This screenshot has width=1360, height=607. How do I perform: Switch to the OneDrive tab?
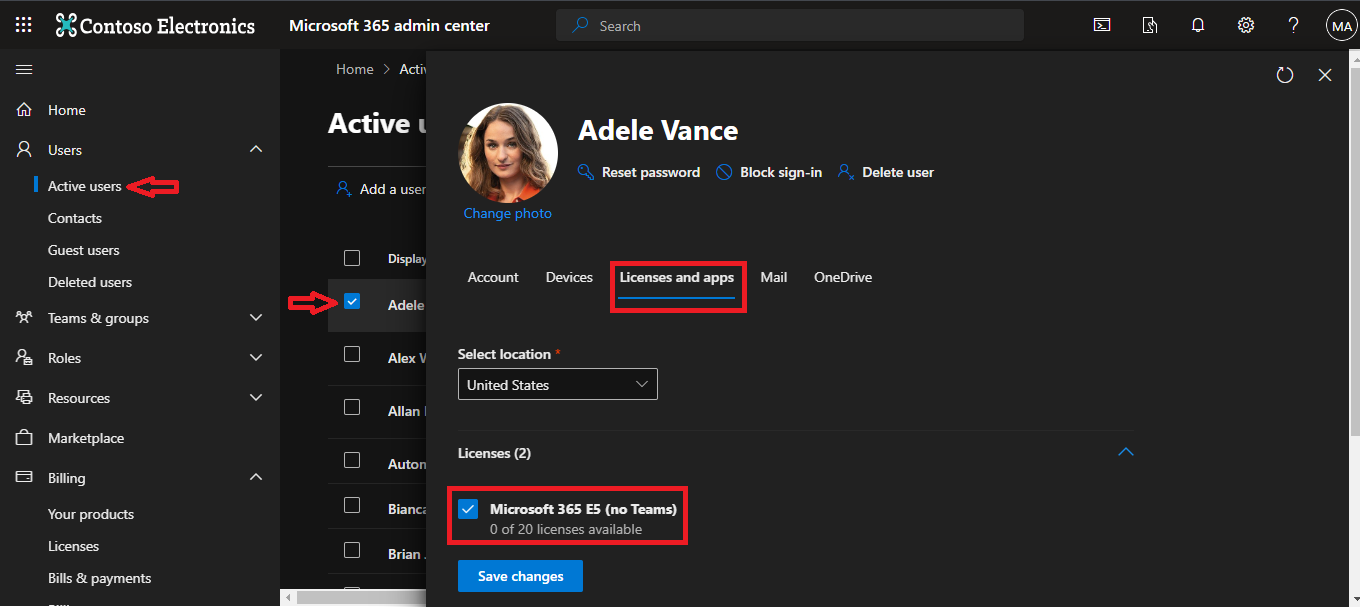coord(843,277)
